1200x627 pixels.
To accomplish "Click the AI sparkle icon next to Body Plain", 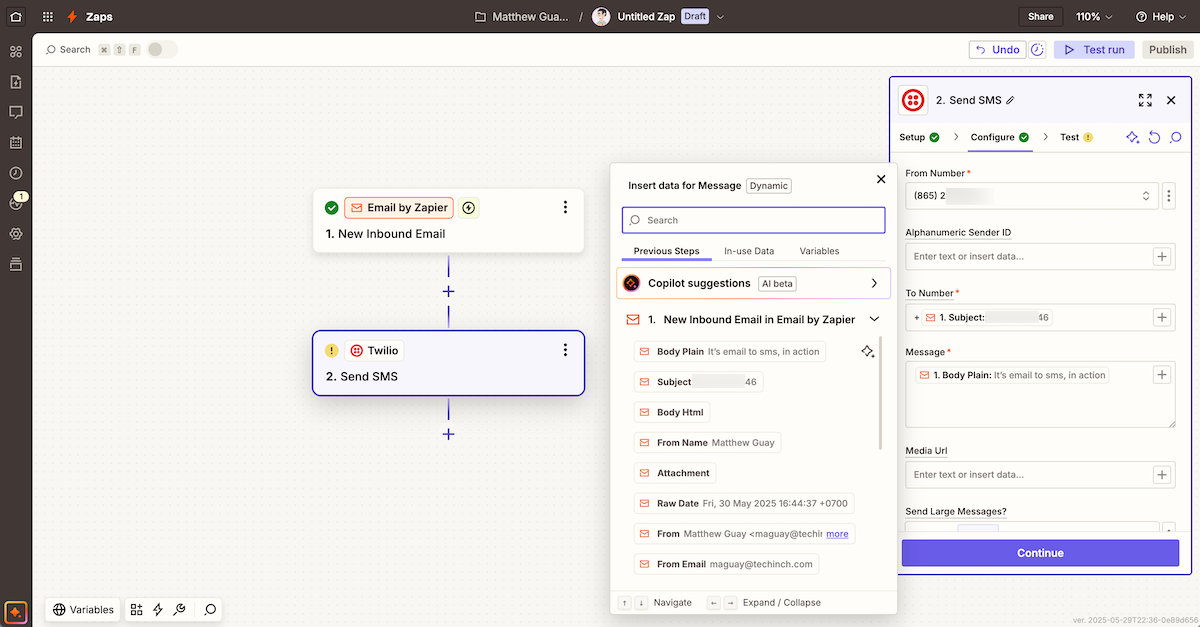I will [867, 351].
